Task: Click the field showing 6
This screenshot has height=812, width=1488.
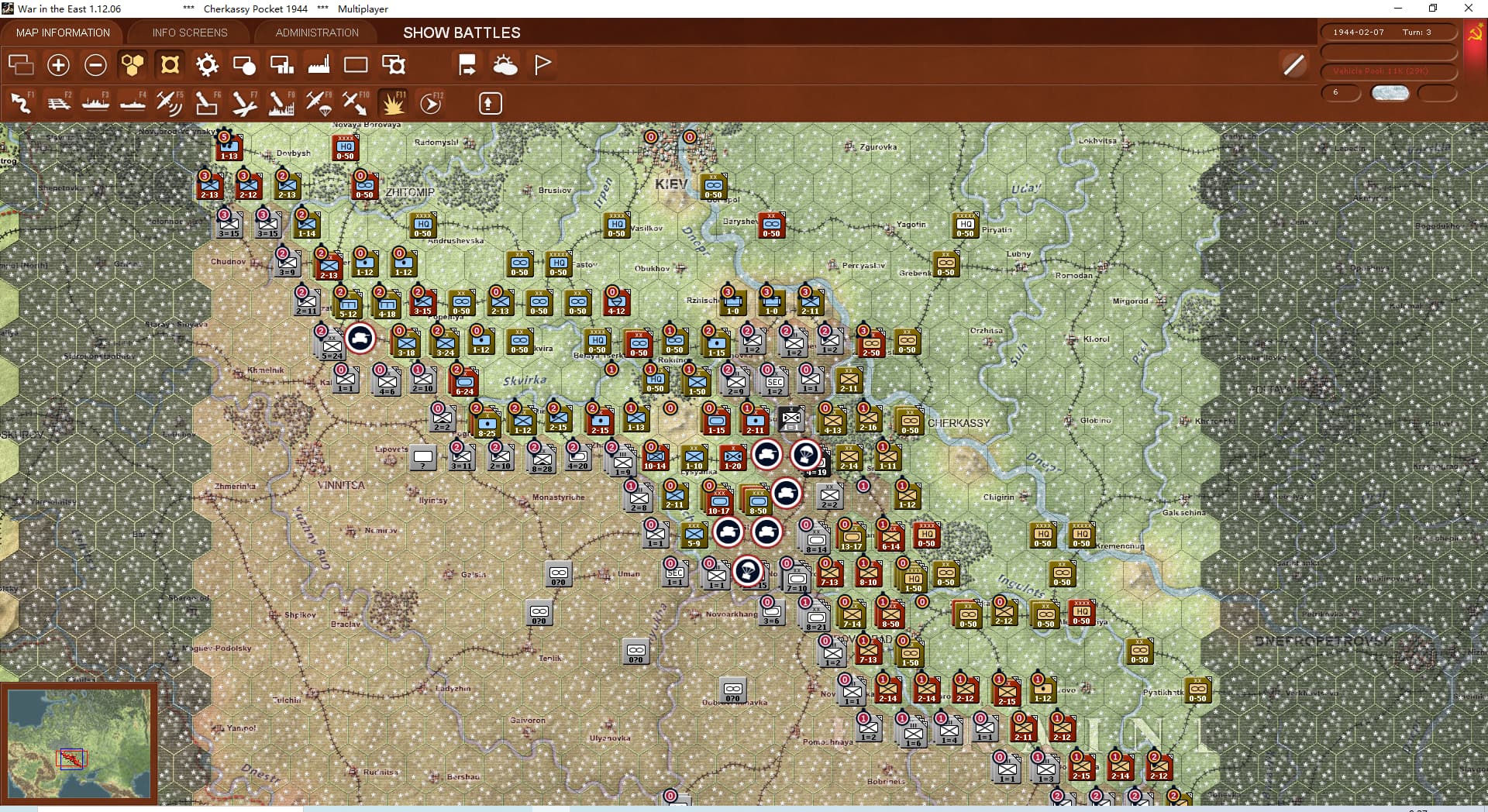Action: [x=1341, y=92]
